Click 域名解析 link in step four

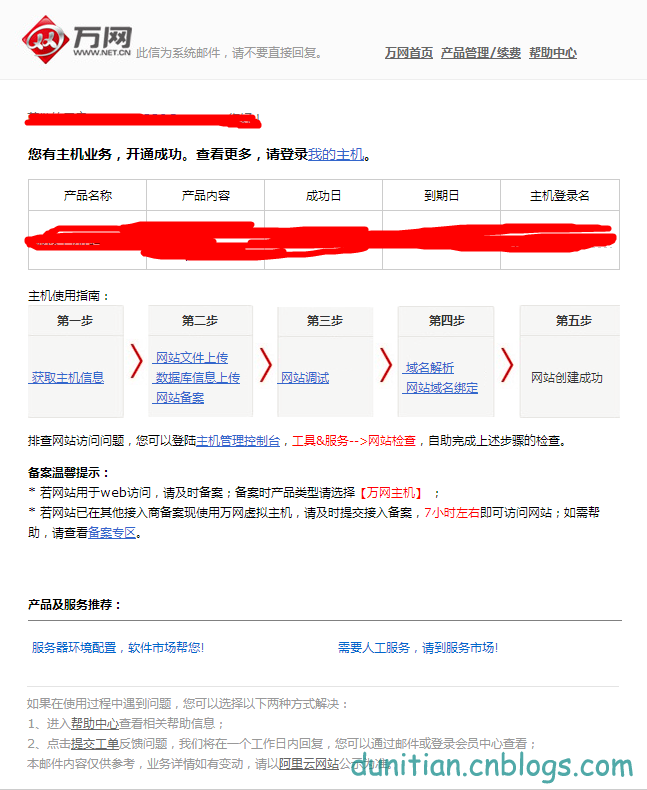(x=430, y=368)
